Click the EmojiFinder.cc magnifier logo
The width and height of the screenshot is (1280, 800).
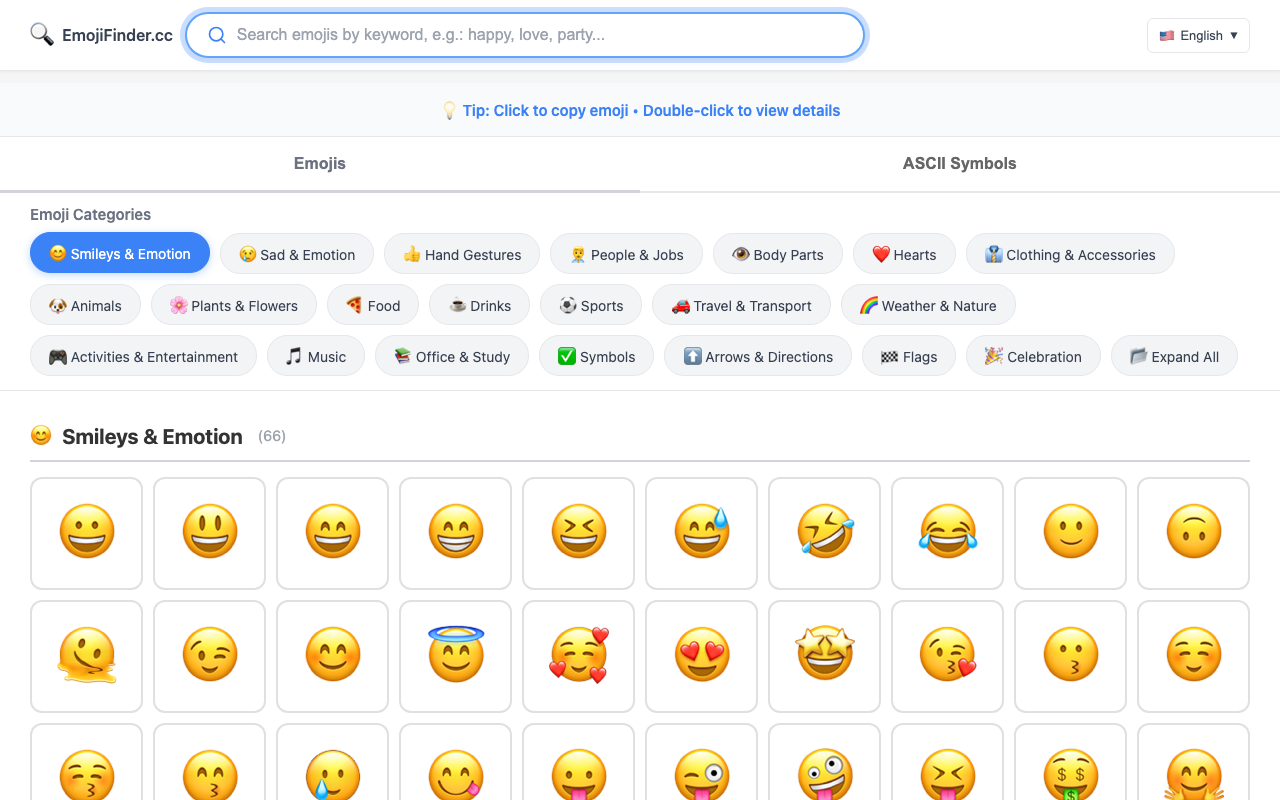pos(42,35)
